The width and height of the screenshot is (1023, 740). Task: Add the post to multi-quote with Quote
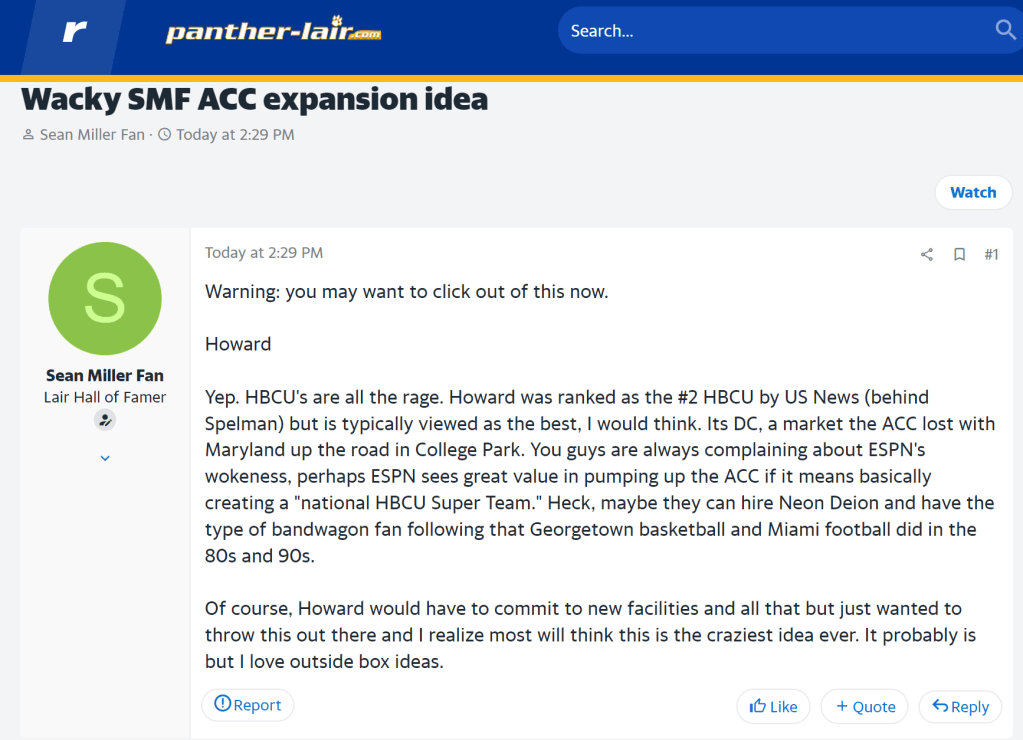[x=865, y=706]
